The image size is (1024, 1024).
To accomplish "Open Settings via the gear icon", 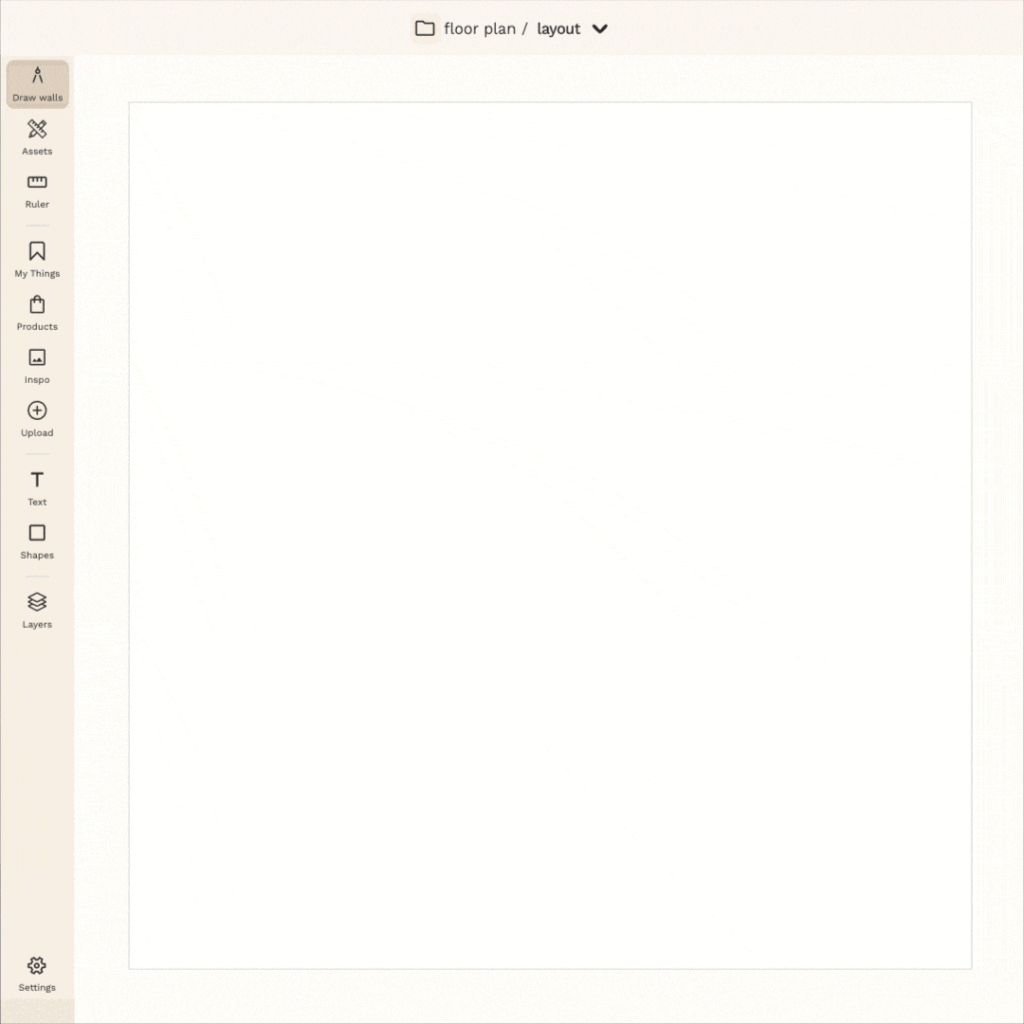I will click(x=37, y=966).
